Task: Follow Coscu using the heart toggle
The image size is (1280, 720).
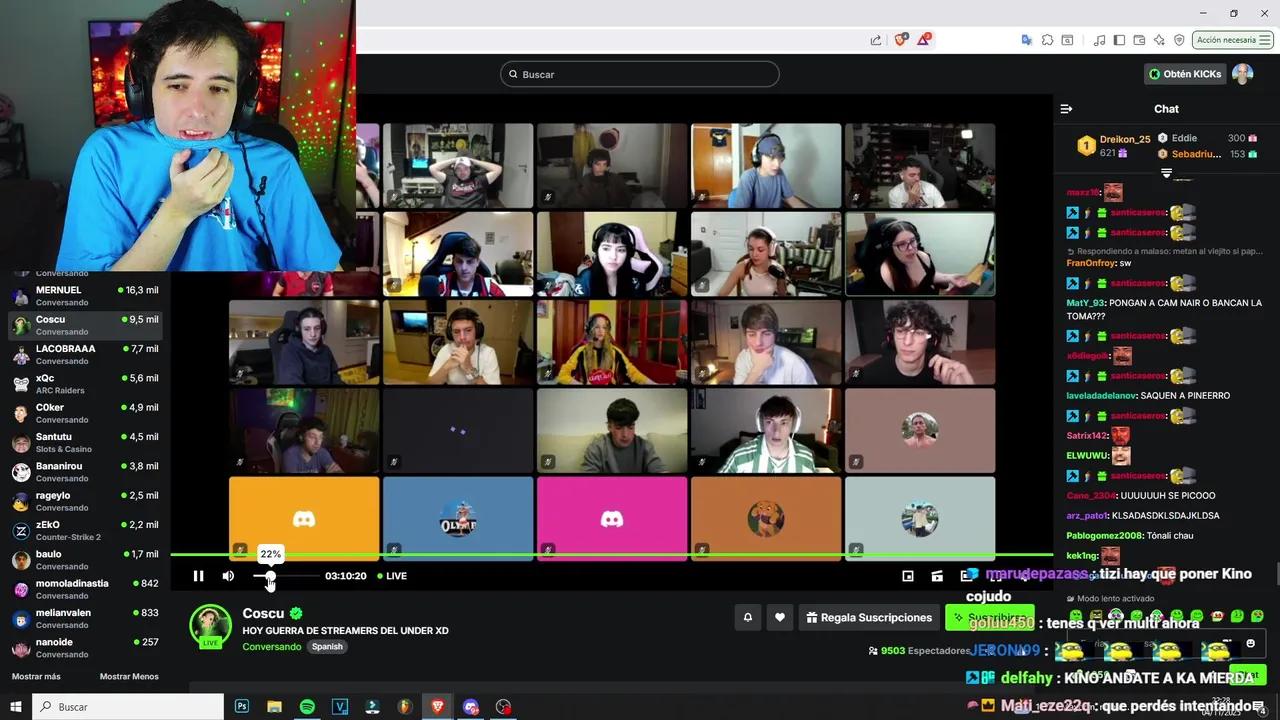Action: coord(779,617)
